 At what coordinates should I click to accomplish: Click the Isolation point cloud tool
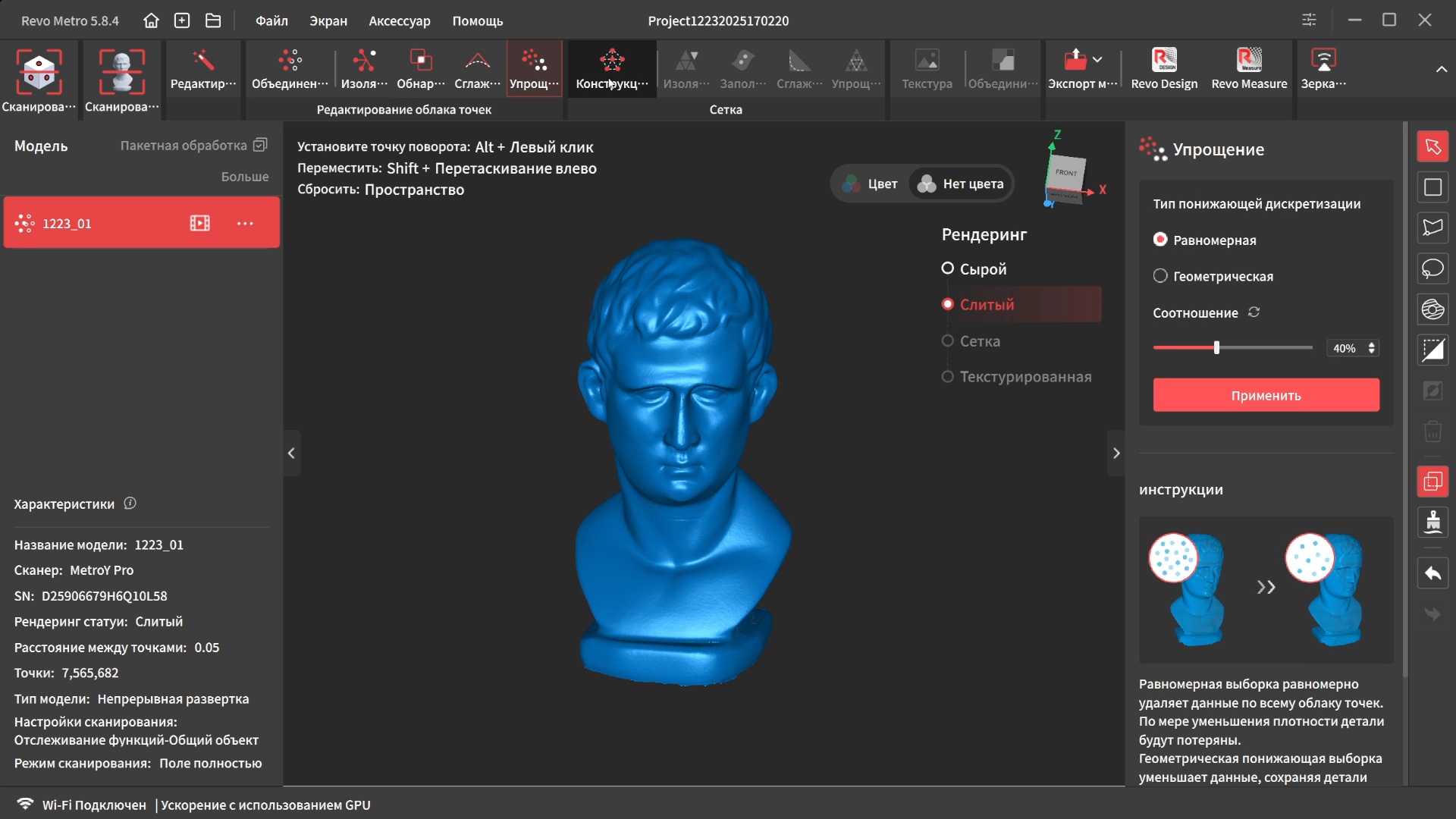[364, 68]
